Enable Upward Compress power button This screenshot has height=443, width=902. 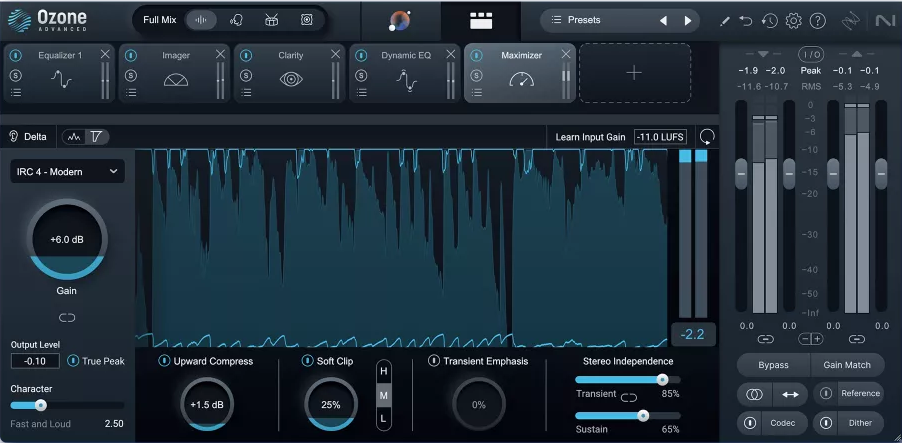[x=164, y=361]
